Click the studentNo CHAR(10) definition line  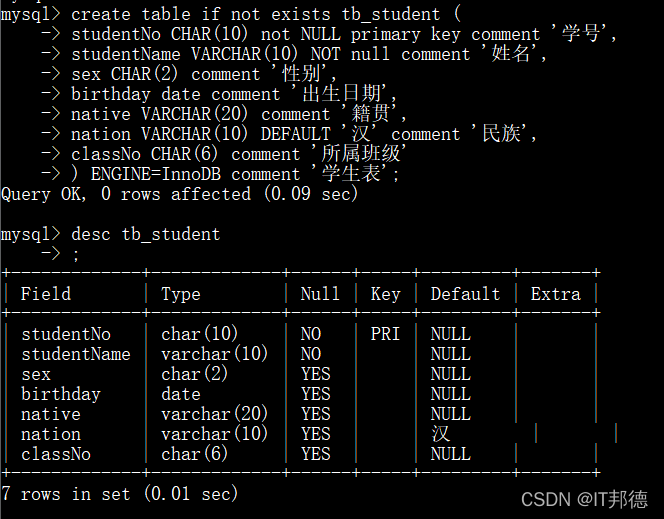click(329, 34)
